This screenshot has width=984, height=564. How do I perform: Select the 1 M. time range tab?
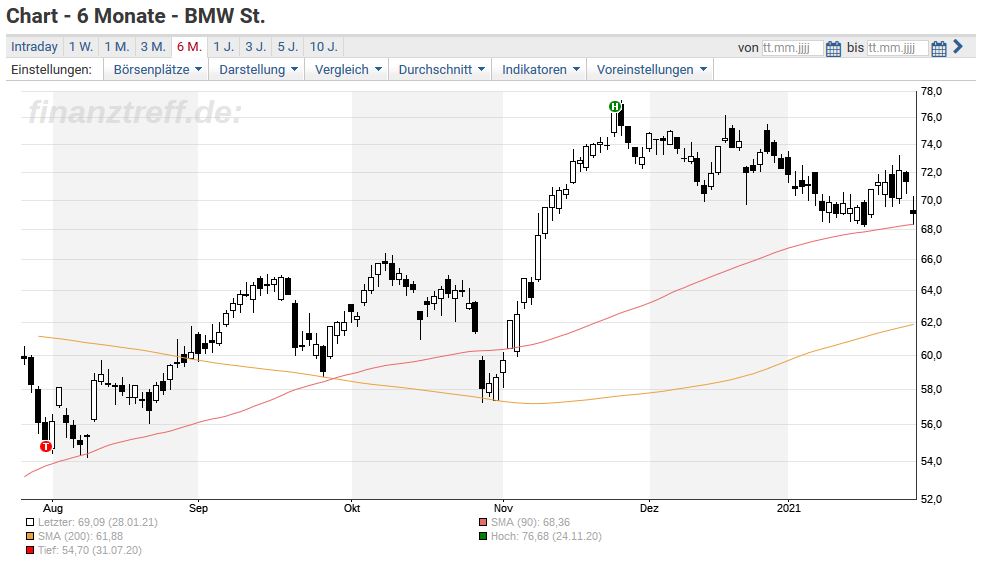(x=117, y=47)
